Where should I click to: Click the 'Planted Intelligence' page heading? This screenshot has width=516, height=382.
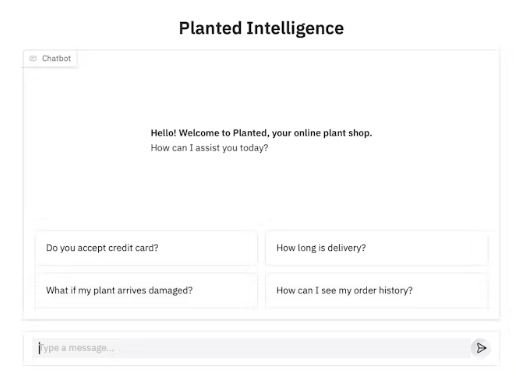pos(261,28)
